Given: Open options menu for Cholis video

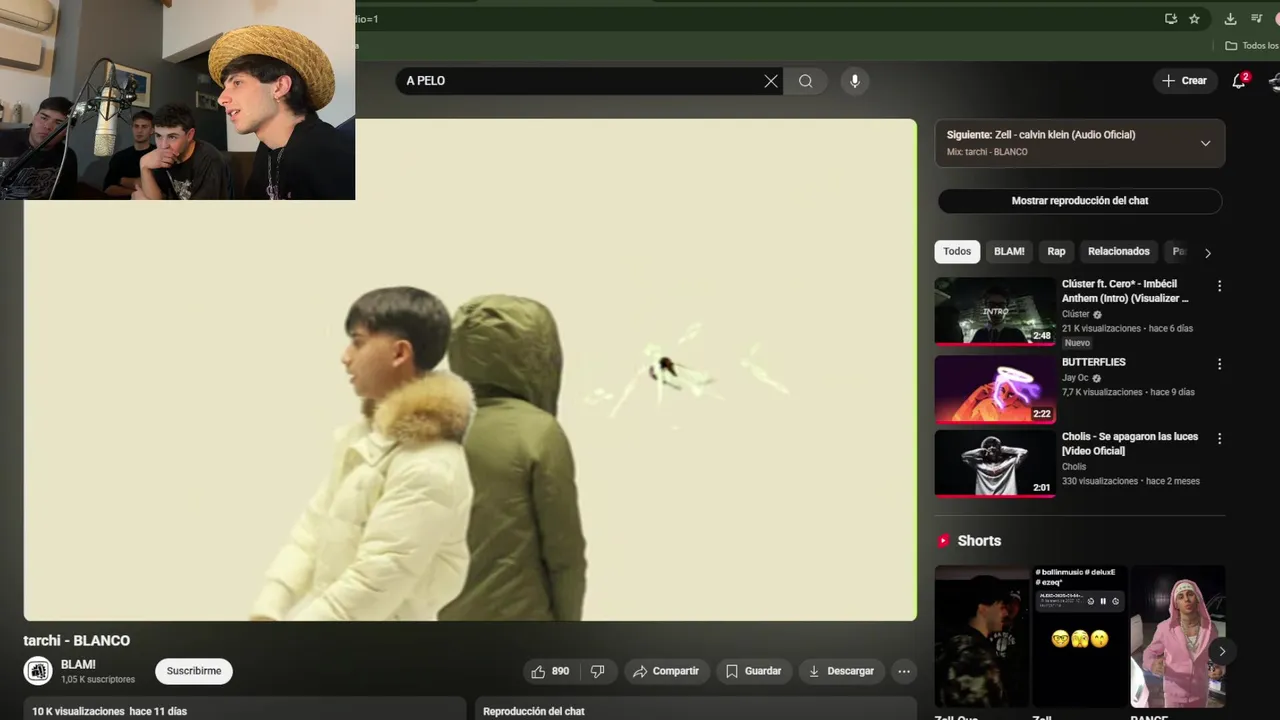Looking at the screenshot, I should point(1219,439).
